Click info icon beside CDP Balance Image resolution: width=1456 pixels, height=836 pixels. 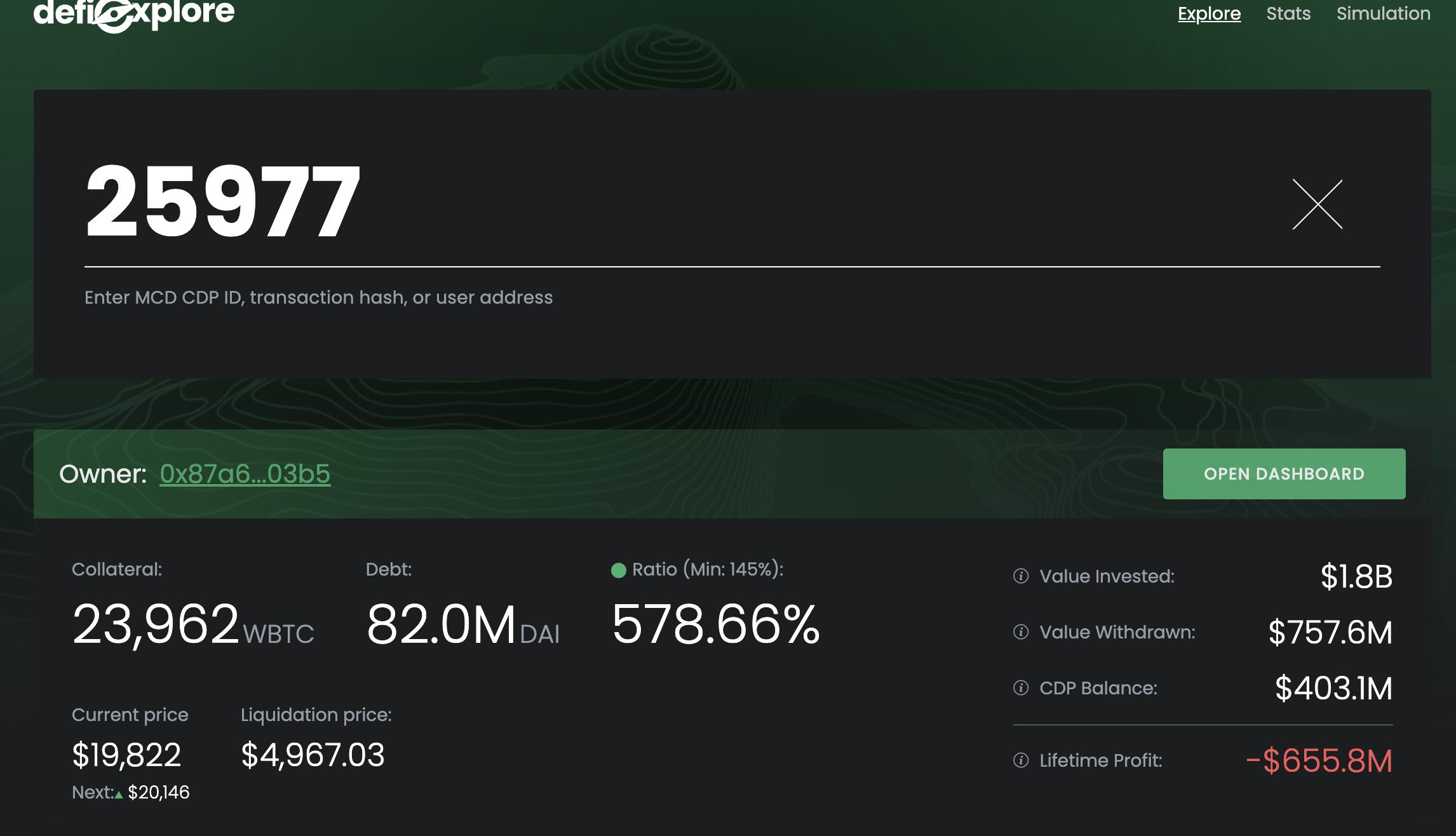1021,688
